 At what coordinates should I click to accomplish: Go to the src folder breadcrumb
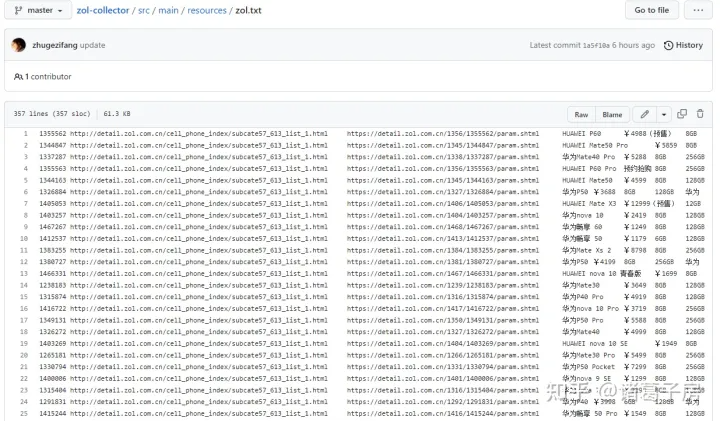(144, 10)
